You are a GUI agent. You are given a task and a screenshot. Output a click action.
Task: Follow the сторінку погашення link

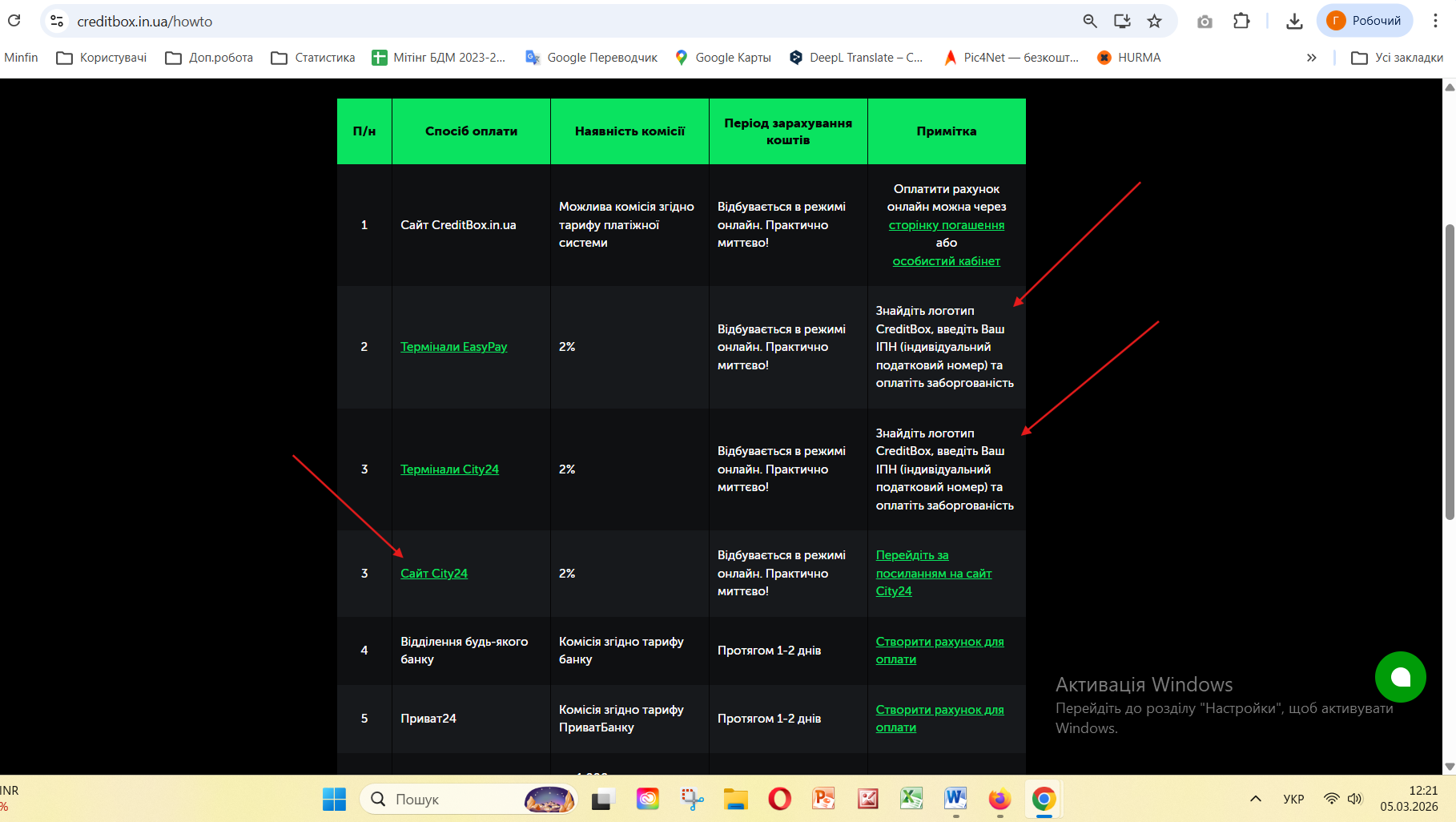[947, 225]
